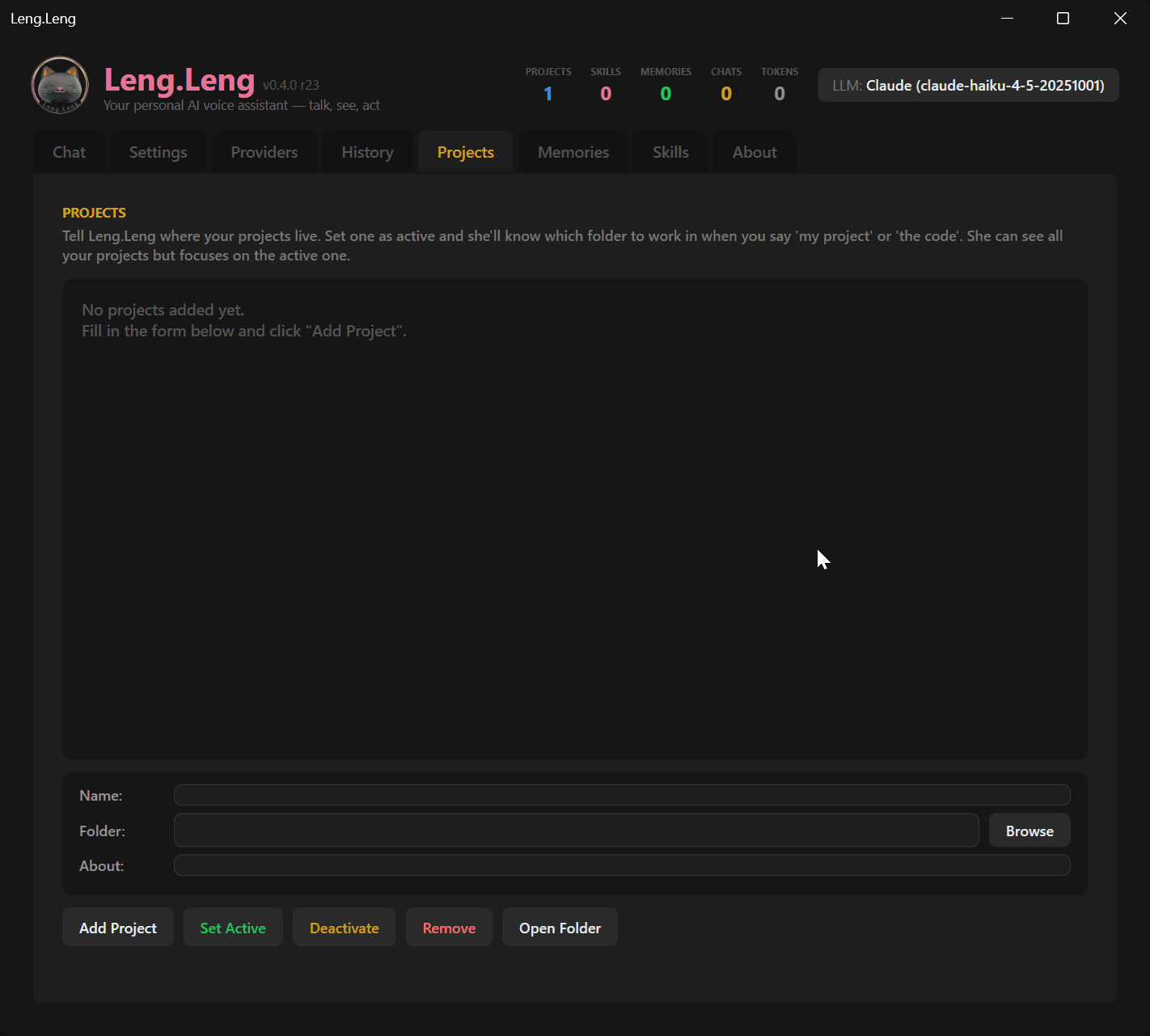Image resolution: width=1150 pixels, height=1036 pixels.
Task: Switch to the Skills tab
Action: [670, 152]
